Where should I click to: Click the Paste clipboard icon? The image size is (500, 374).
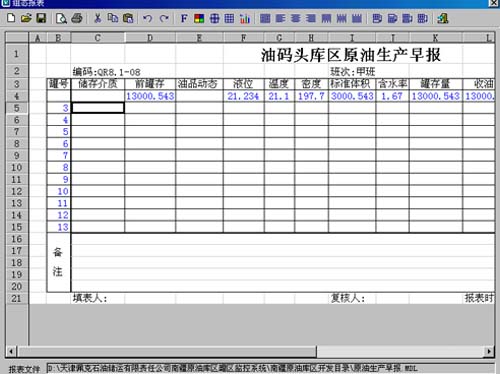(128, 18)
